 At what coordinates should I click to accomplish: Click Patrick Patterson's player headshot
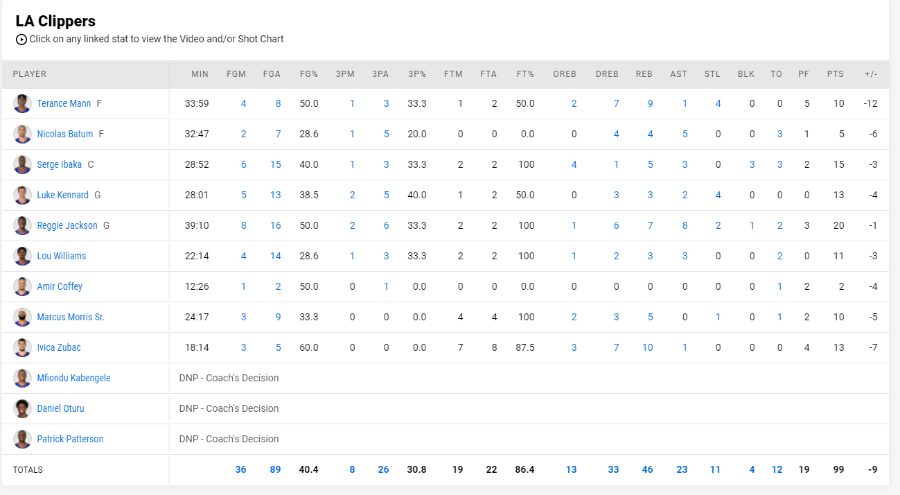click(x=22, y=439)
